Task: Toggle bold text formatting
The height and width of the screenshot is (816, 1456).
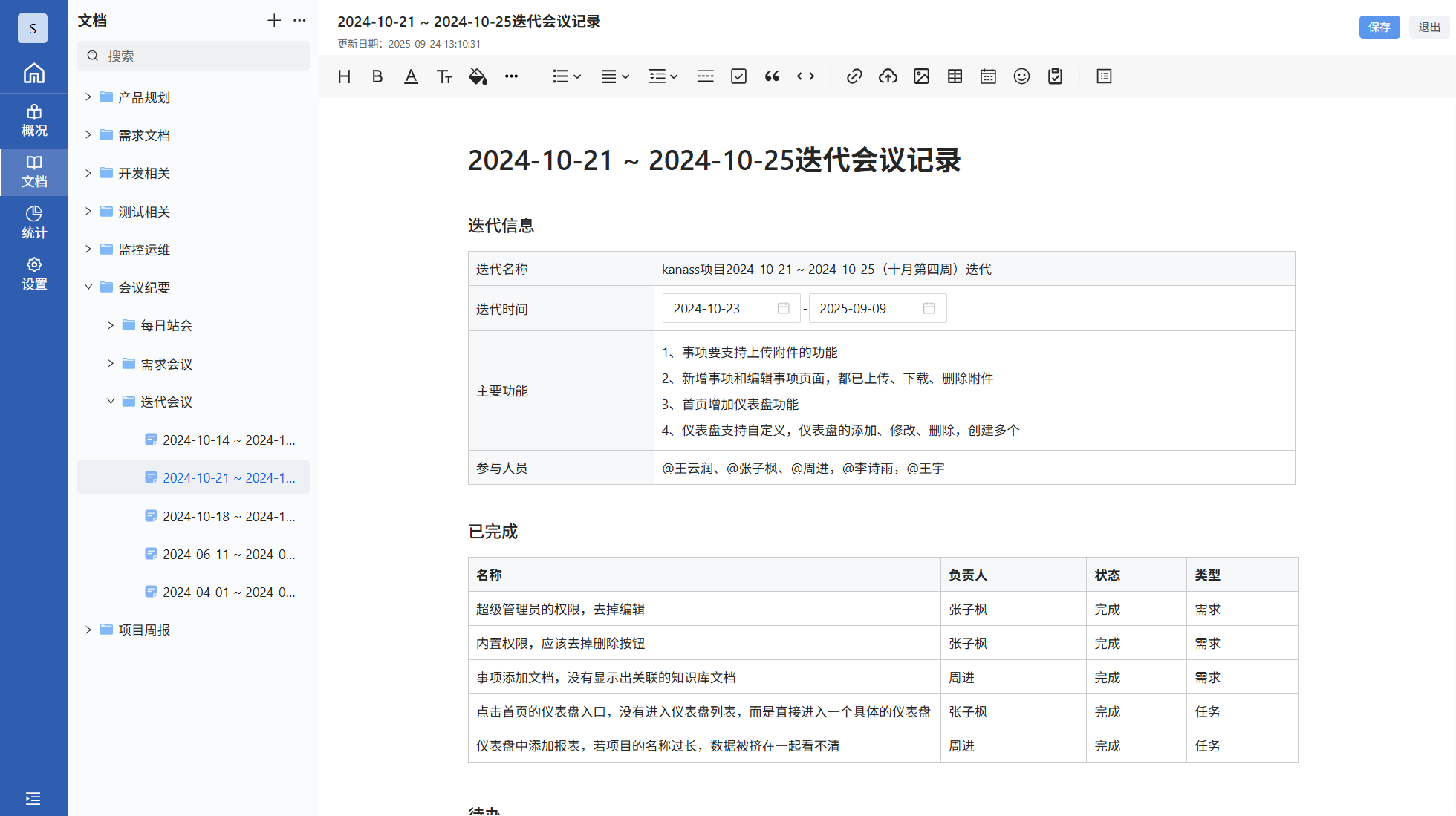Action: pos(377,76)
